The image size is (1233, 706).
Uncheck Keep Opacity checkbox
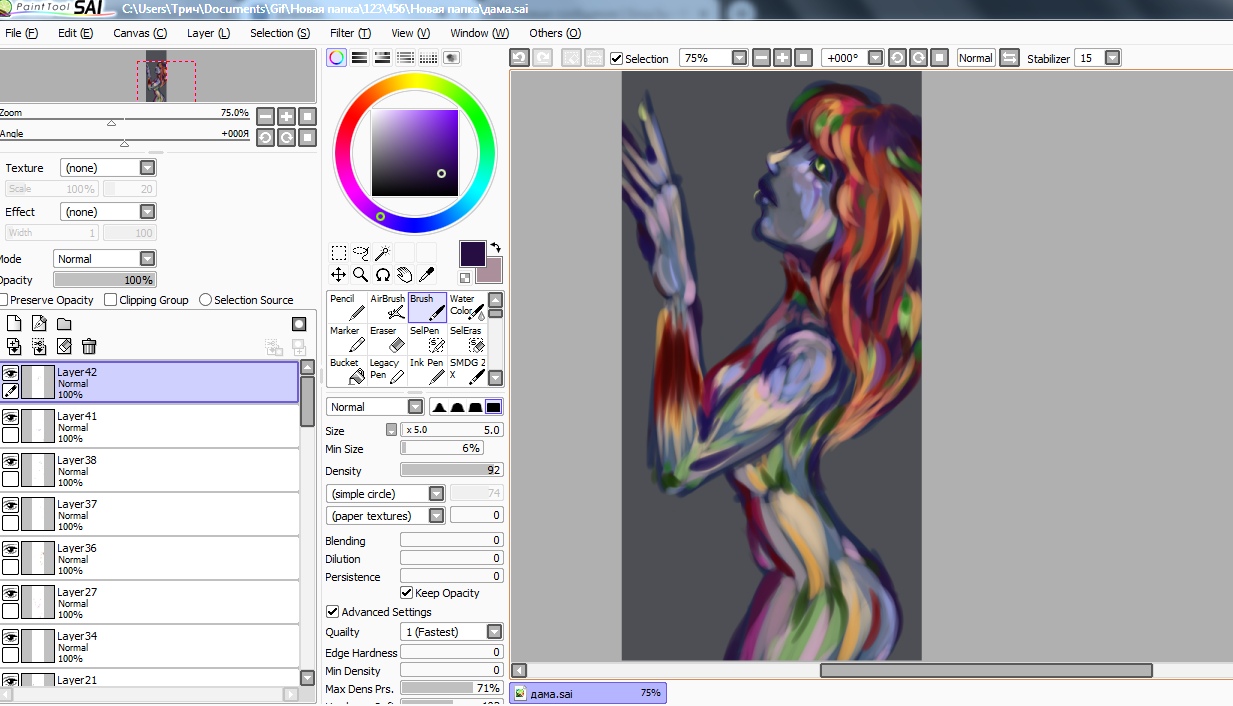tap(407, 593)
